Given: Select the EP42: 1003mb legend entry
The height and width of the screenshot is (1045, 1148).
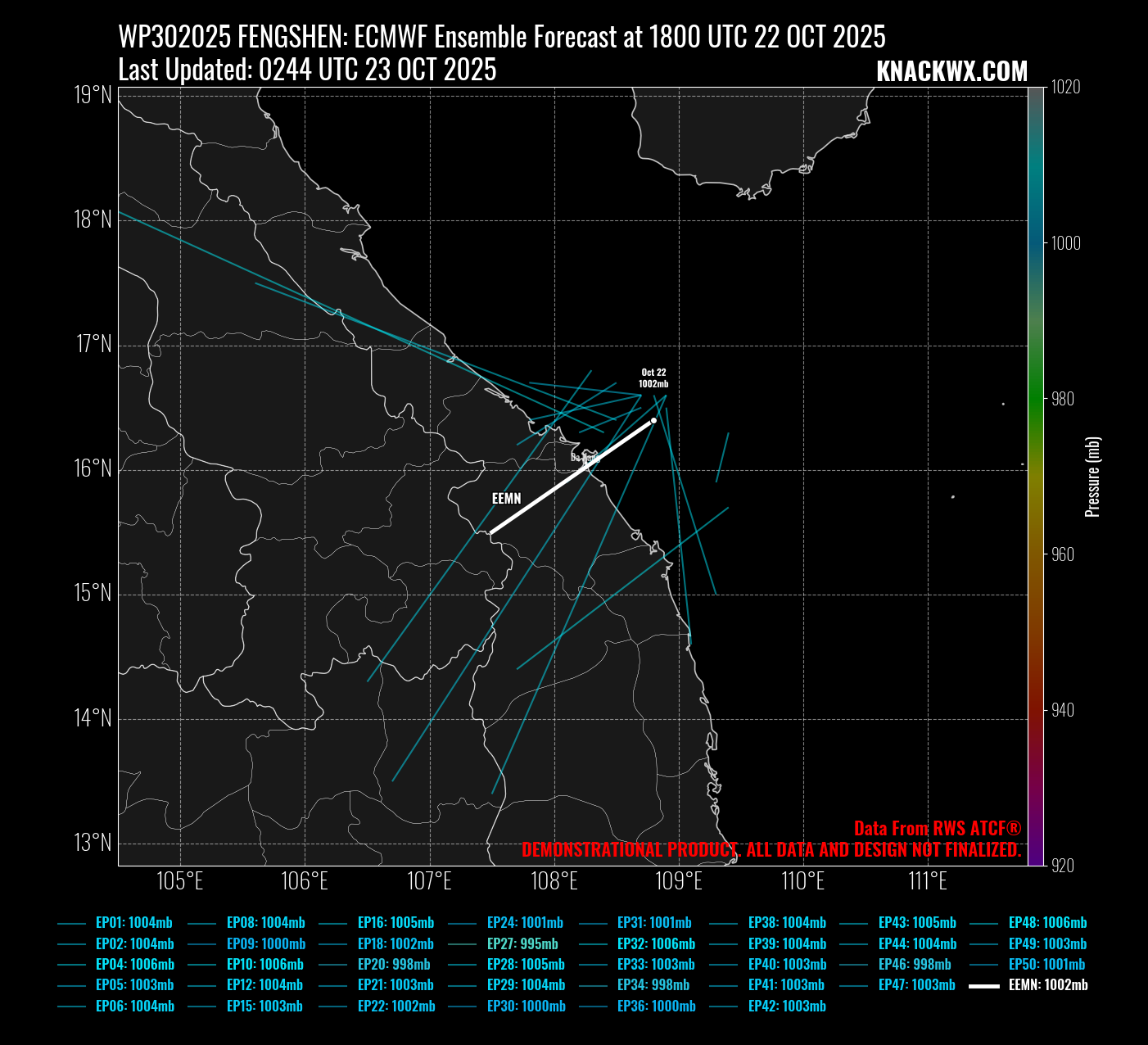Looking at the screenshot, I should click(x=786, y=1007).
